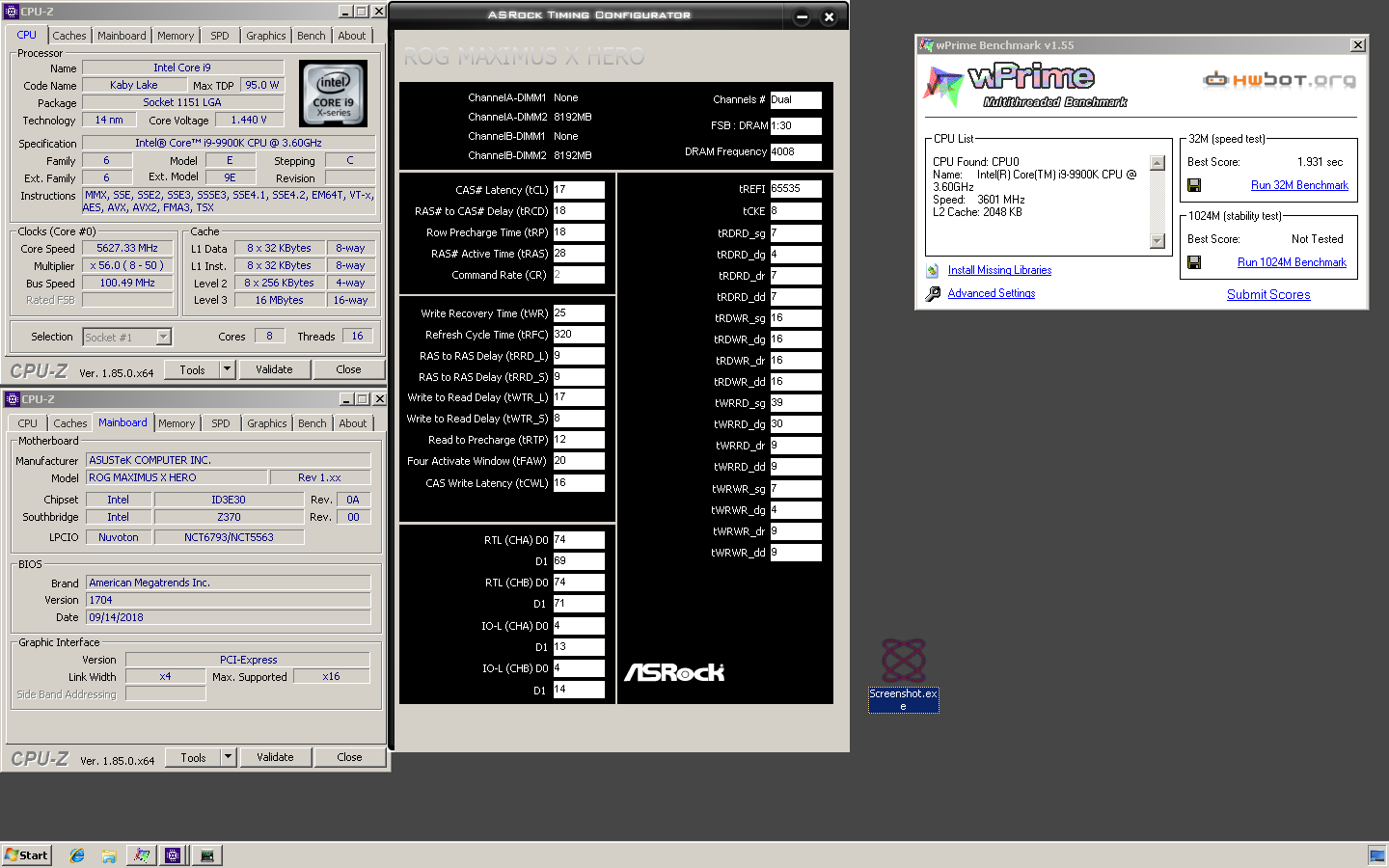Click the system tray icon at far right
Viewport: 1389px width, 868px height.
(x=1376, y=855)
